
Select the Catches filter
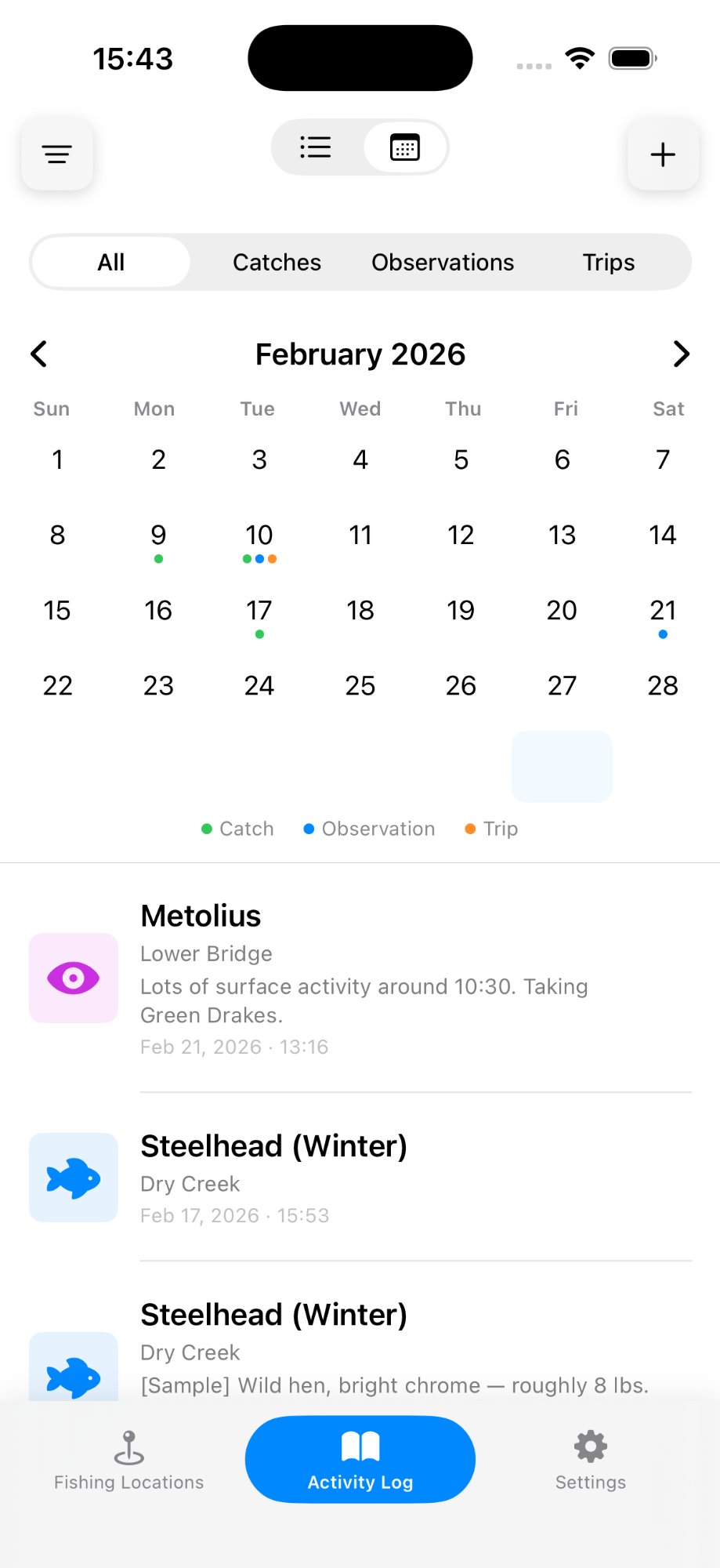coord(277,262)
